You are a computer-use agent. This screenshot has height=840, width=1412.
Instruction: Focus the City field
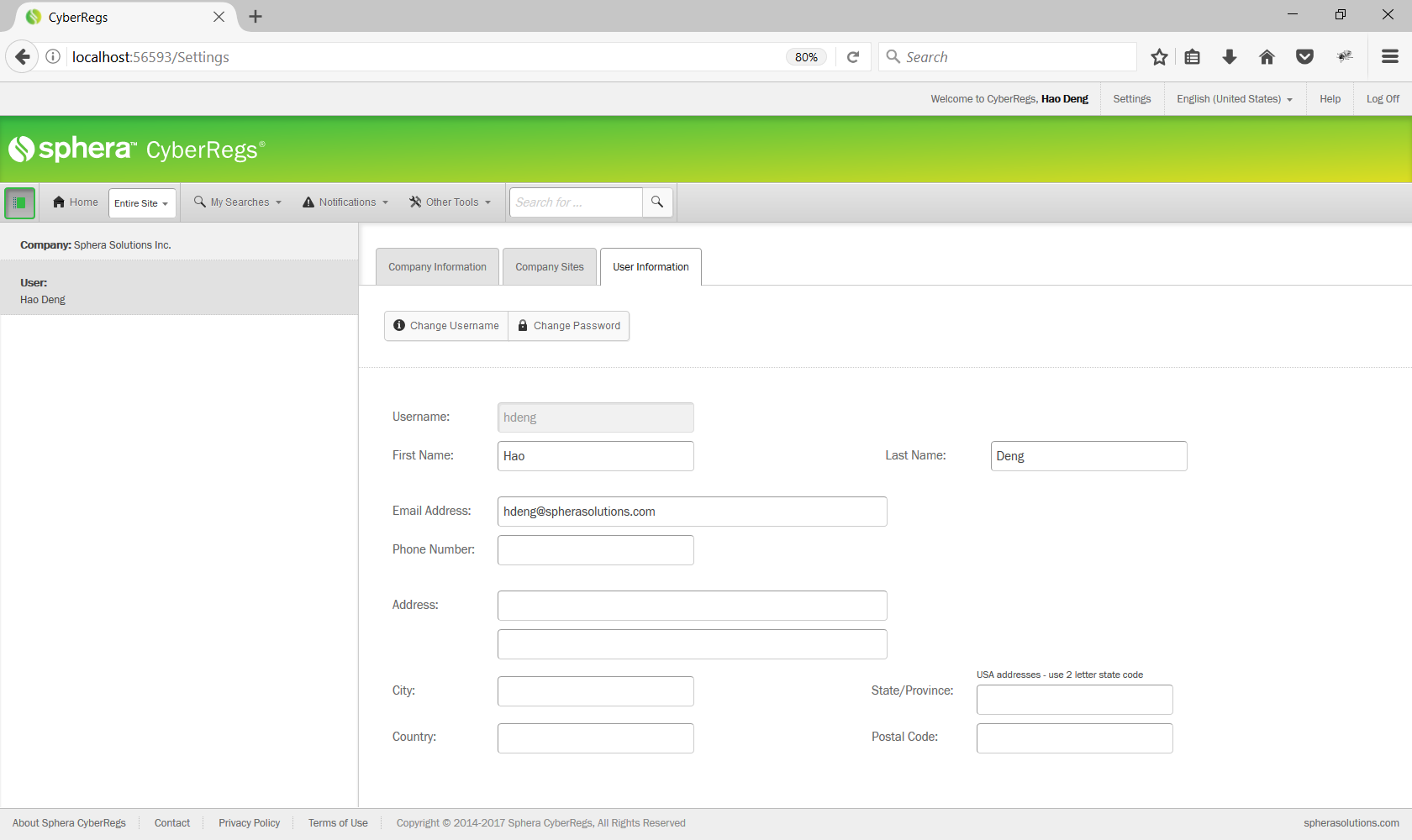pyautogui.click(x=596, y=691)
